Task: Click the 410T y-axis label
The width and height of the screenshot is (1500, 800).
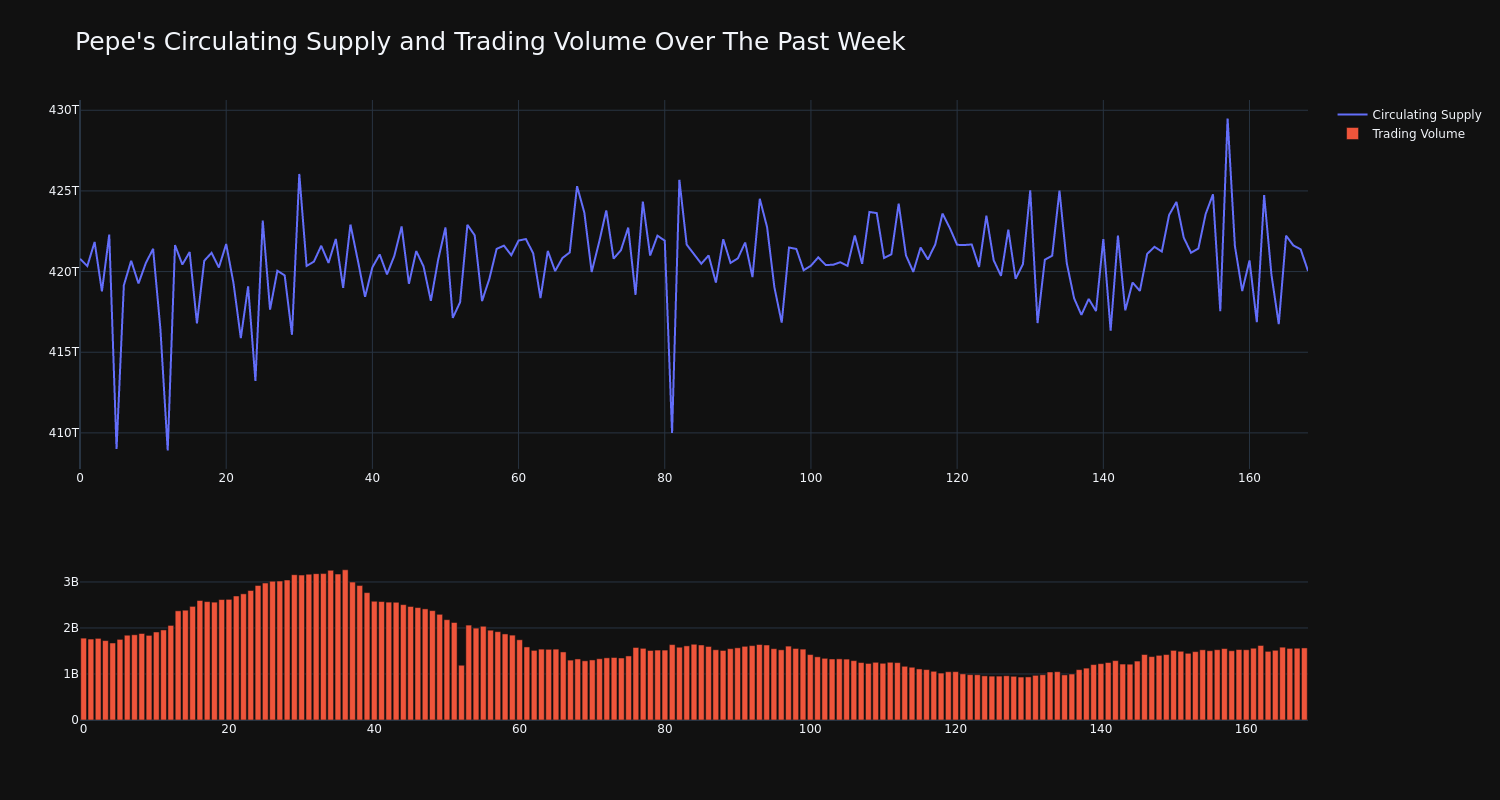Action: point(63,433)
